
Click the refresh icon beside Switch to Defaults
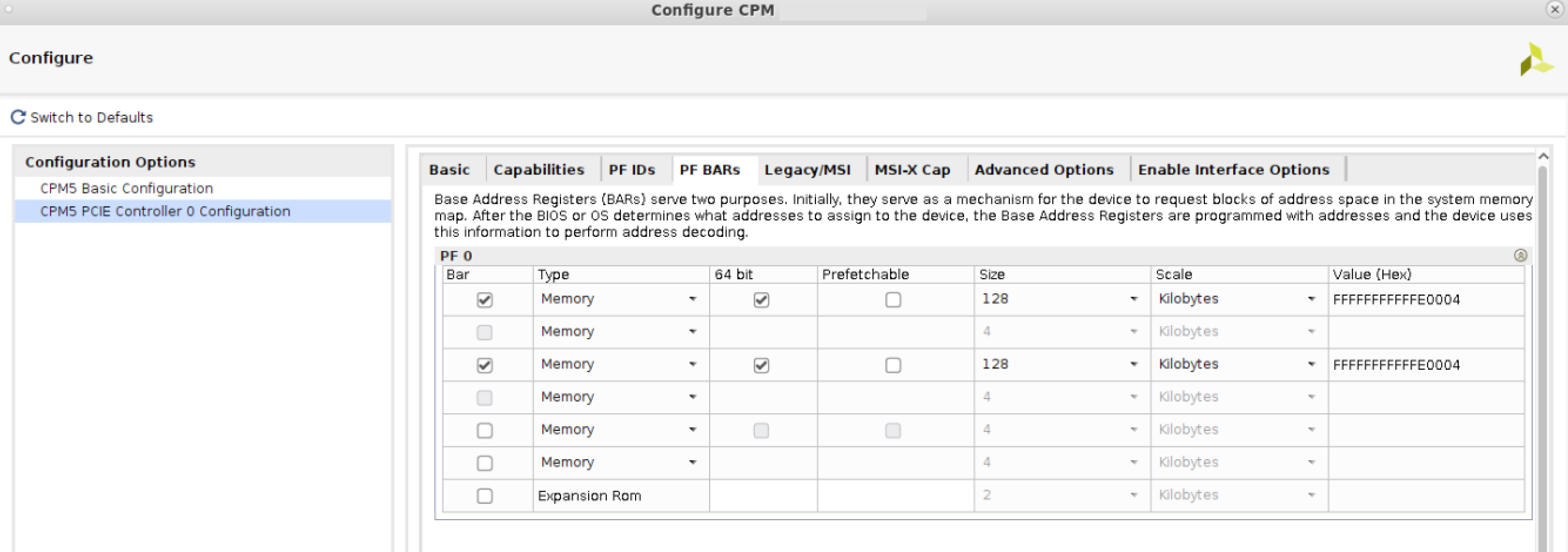click(18, 117)
